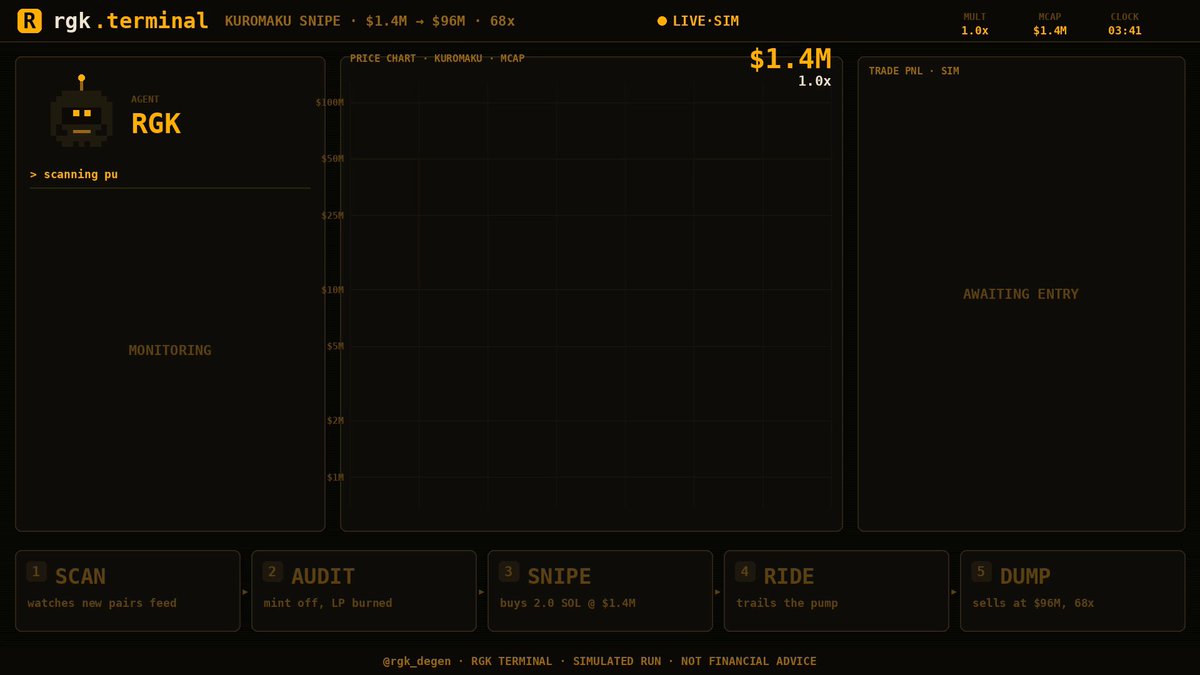Click the step 4 number badge
Viewport: 1200px width, 675px height.
point(745,572)
